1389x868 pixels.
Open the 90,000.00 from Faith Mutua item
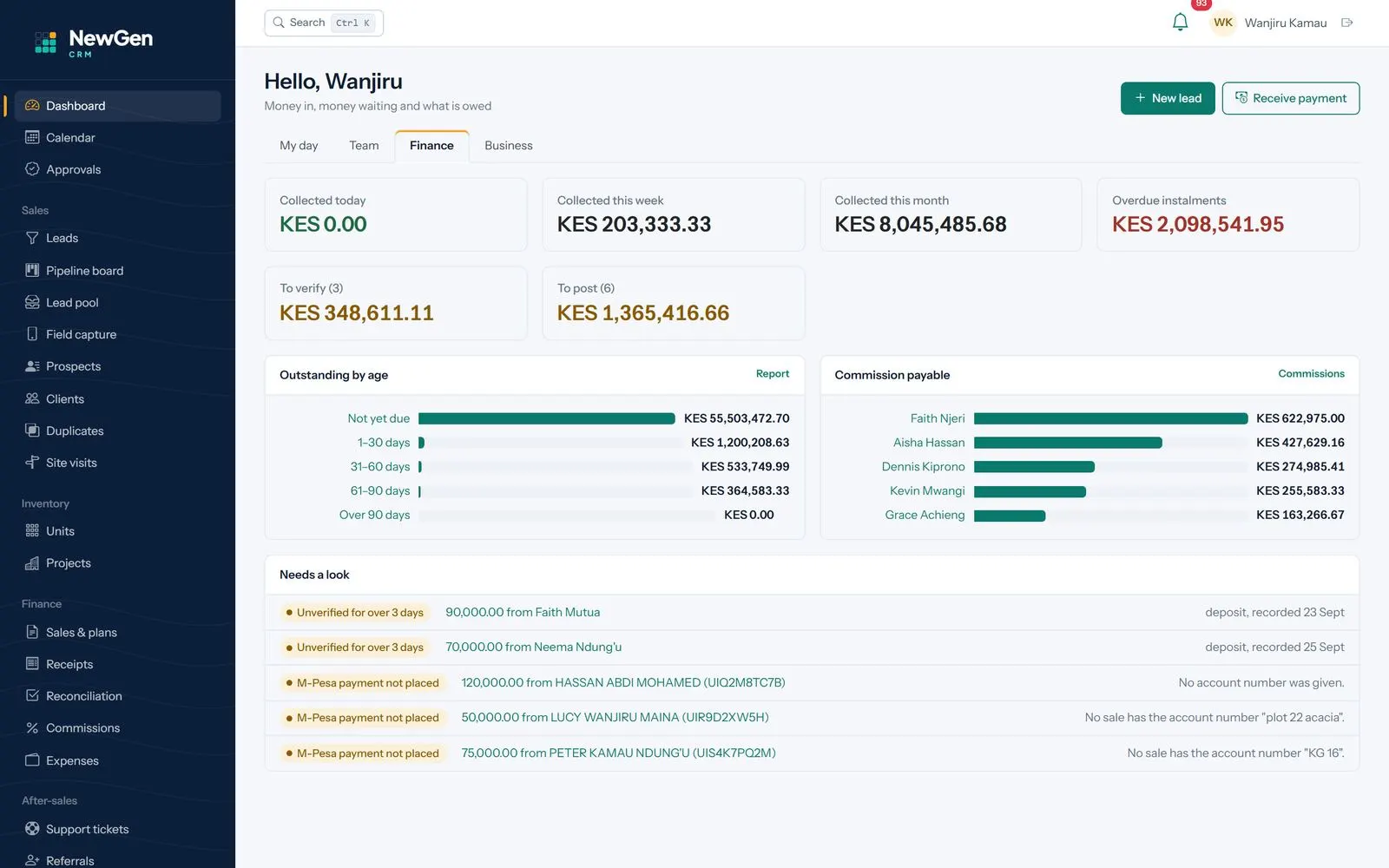[x=523, y=613]
